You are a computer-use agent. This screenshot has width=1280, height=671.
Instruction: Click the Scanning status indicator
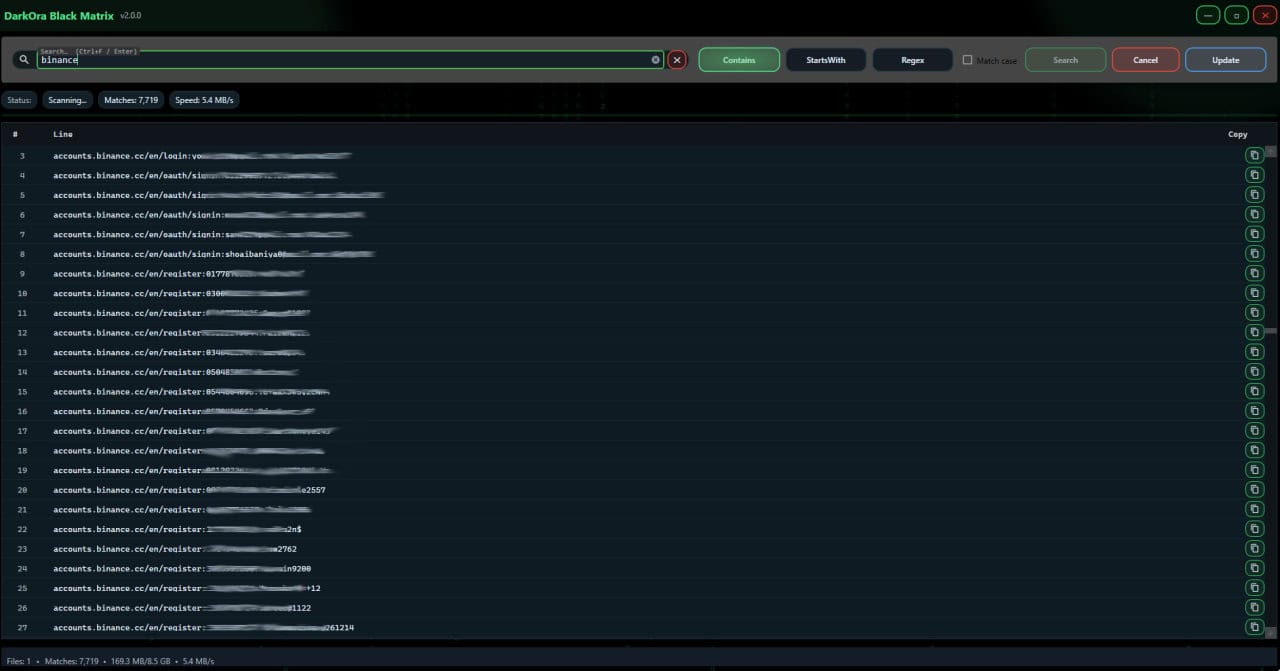[67, 100]
